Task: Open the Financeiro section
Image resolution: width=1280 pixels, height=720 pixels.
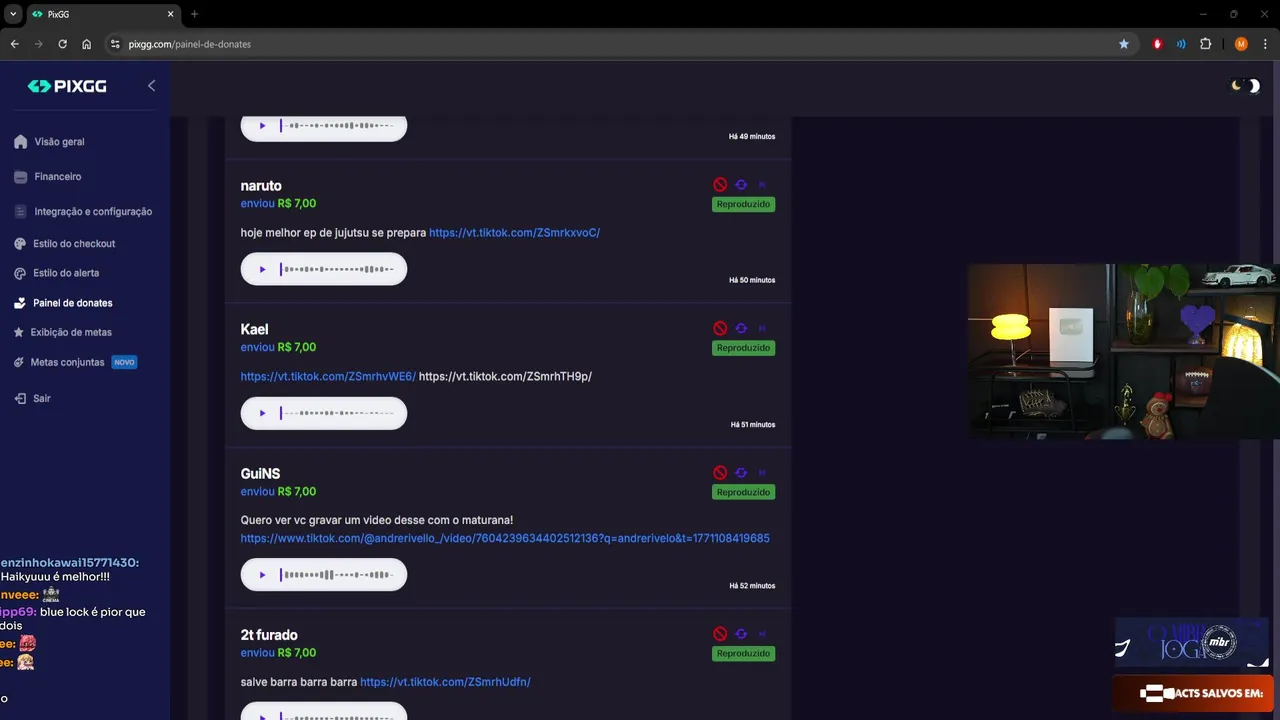Action: 48,177
